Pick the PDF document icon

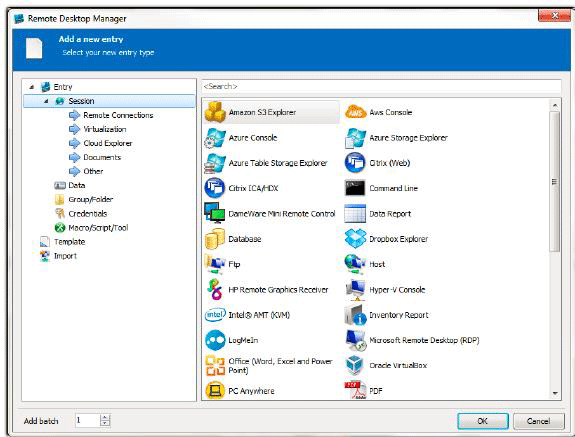355,391
